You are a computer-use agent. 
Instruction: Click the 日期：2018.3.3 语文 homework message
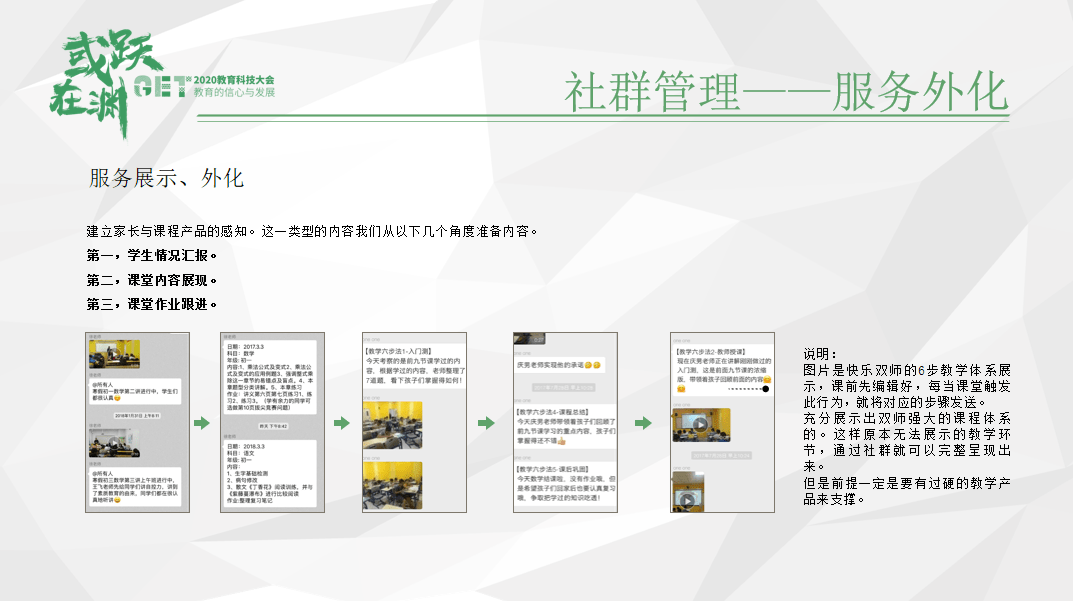[271, 474]
